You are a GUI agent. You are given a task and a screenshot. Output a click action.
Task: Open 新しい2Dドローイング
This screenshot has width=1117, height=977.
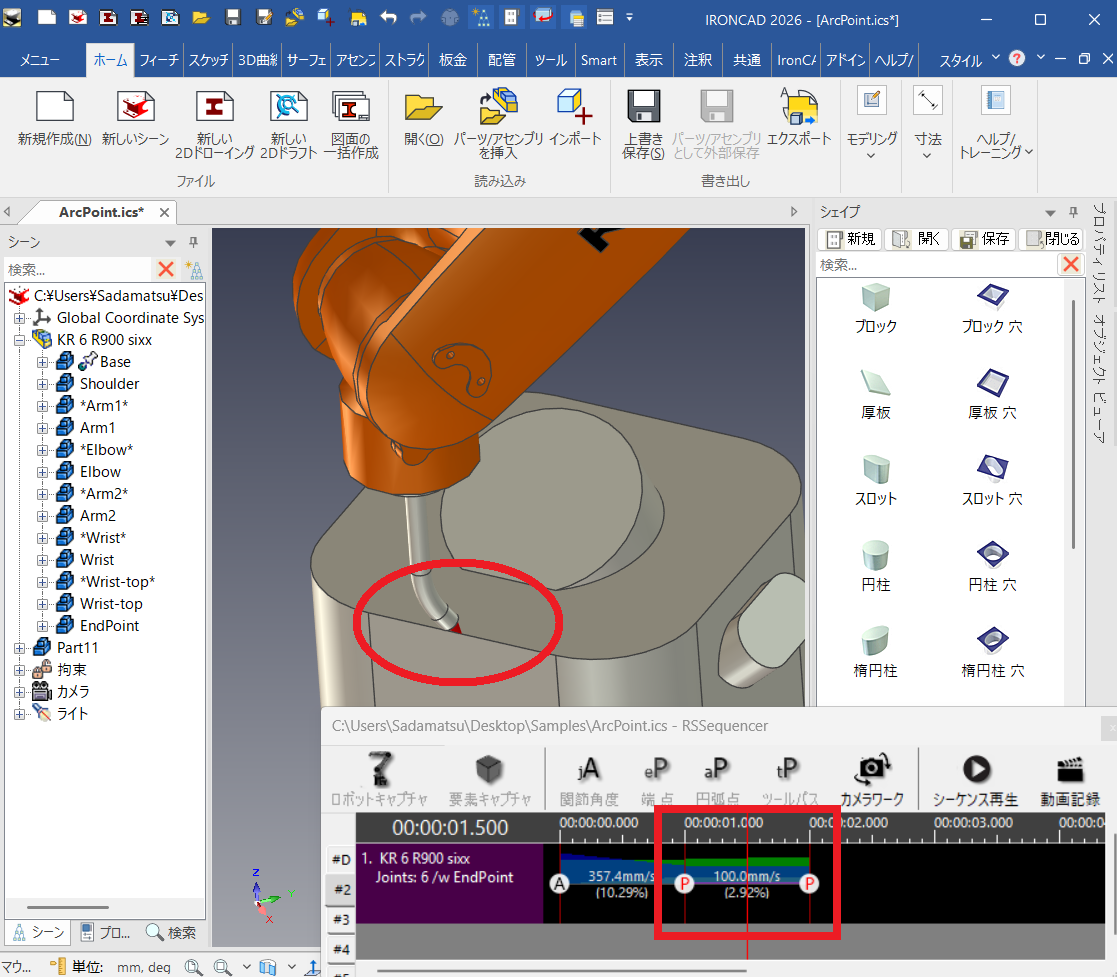point(214,125)
